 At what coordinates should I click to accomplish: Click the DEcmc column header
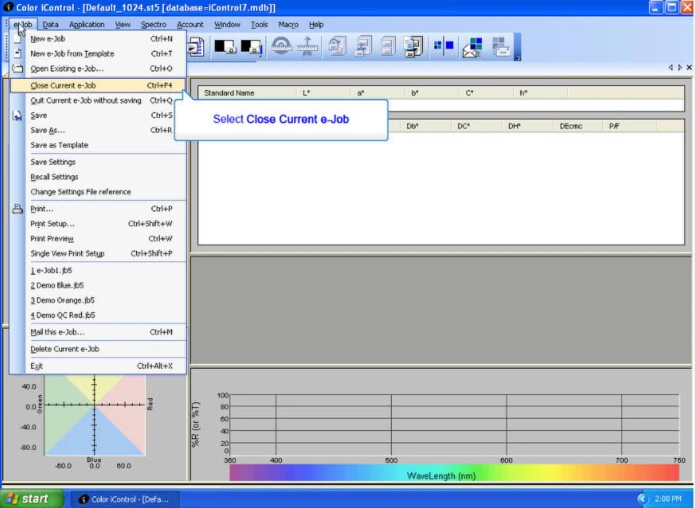pyautogui.click(x=572, y=127)
